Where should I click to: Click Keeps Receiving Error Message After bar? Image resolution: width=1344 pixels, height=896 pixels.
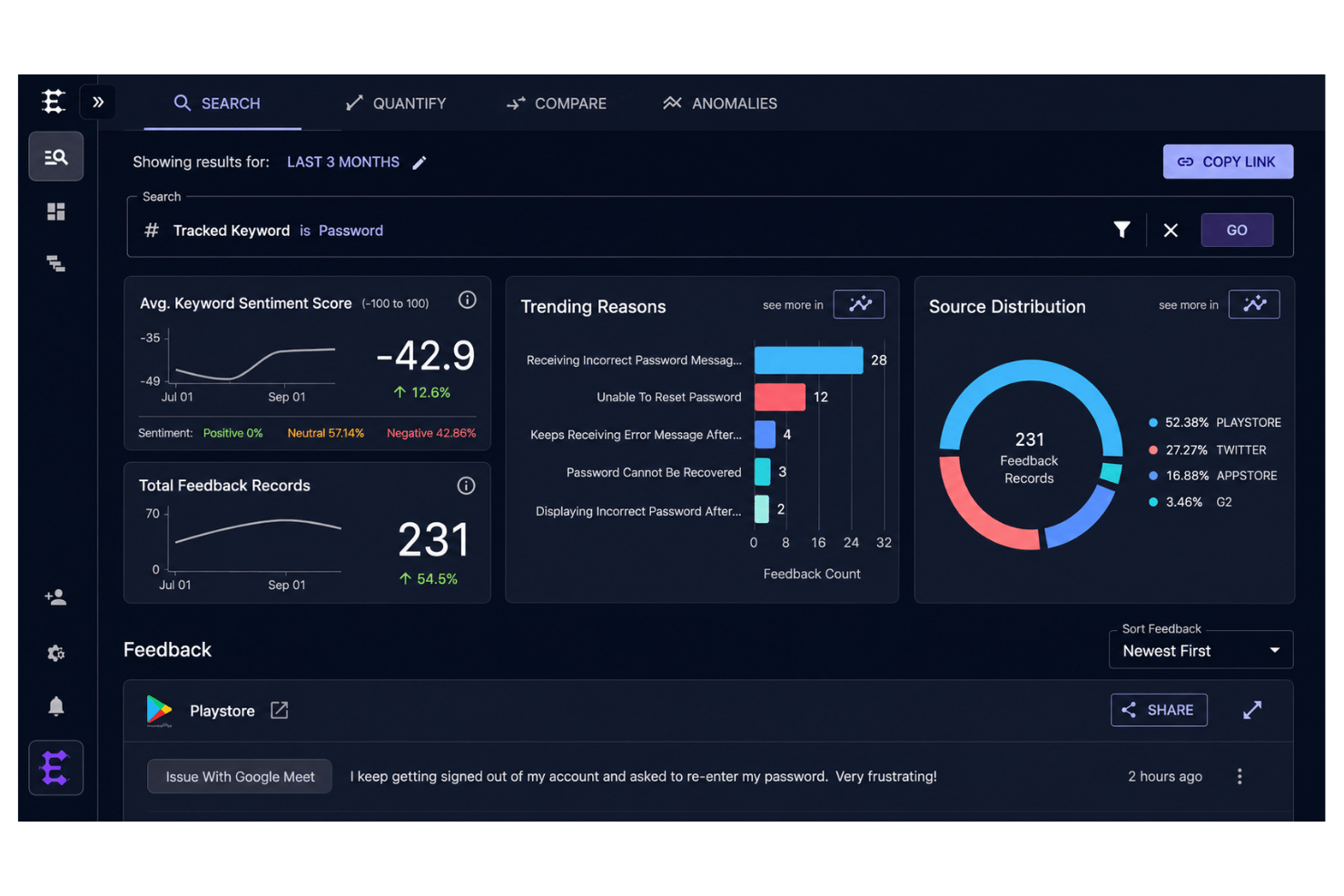tap(765, 435)
